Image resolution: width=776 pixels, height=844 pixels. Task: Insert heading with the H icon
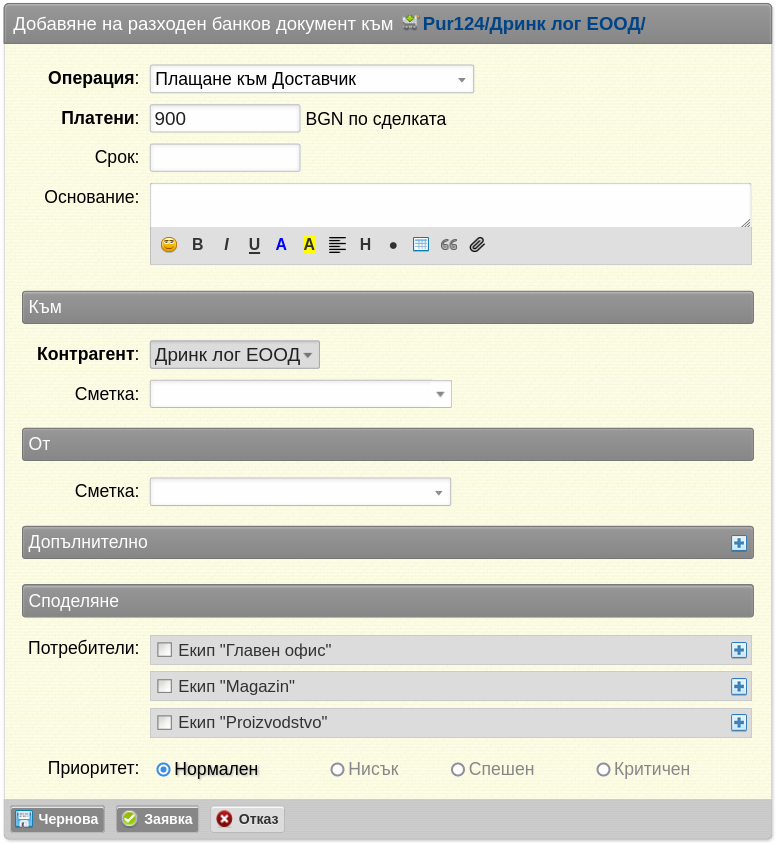(x=365, y=245)
